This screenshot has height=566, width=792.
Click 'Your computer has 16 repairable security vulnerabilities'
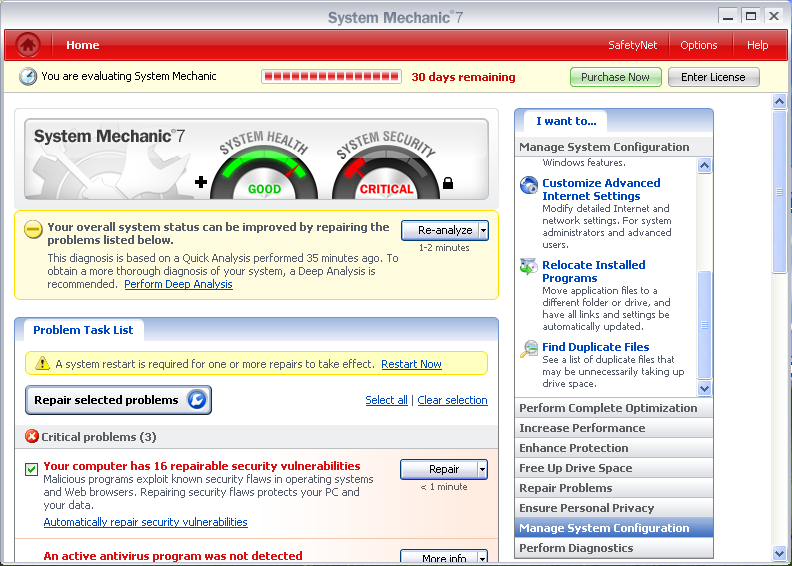tap(202, 466)
